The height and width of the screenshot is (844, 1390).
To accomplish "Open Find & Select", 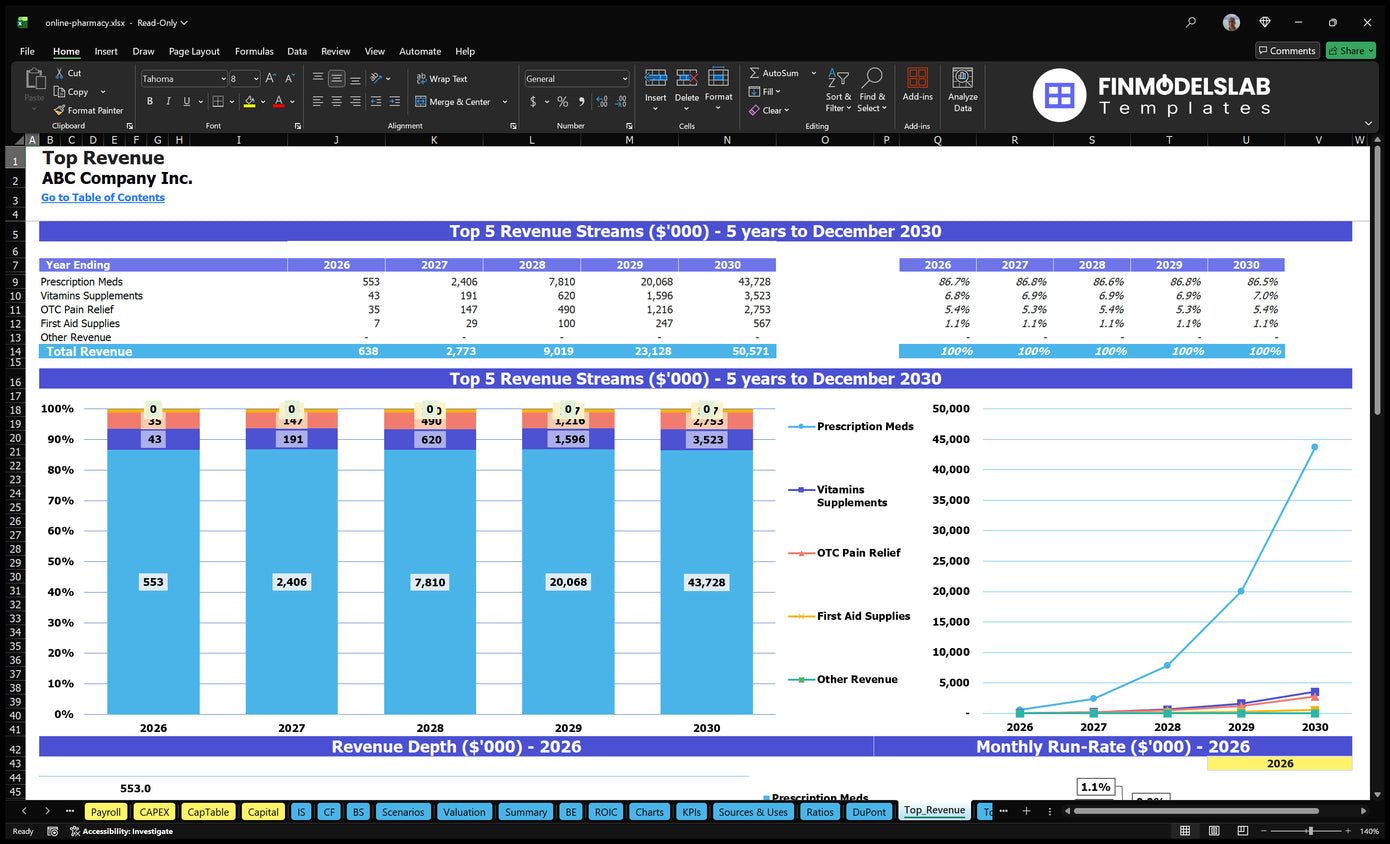I will 872,90.
